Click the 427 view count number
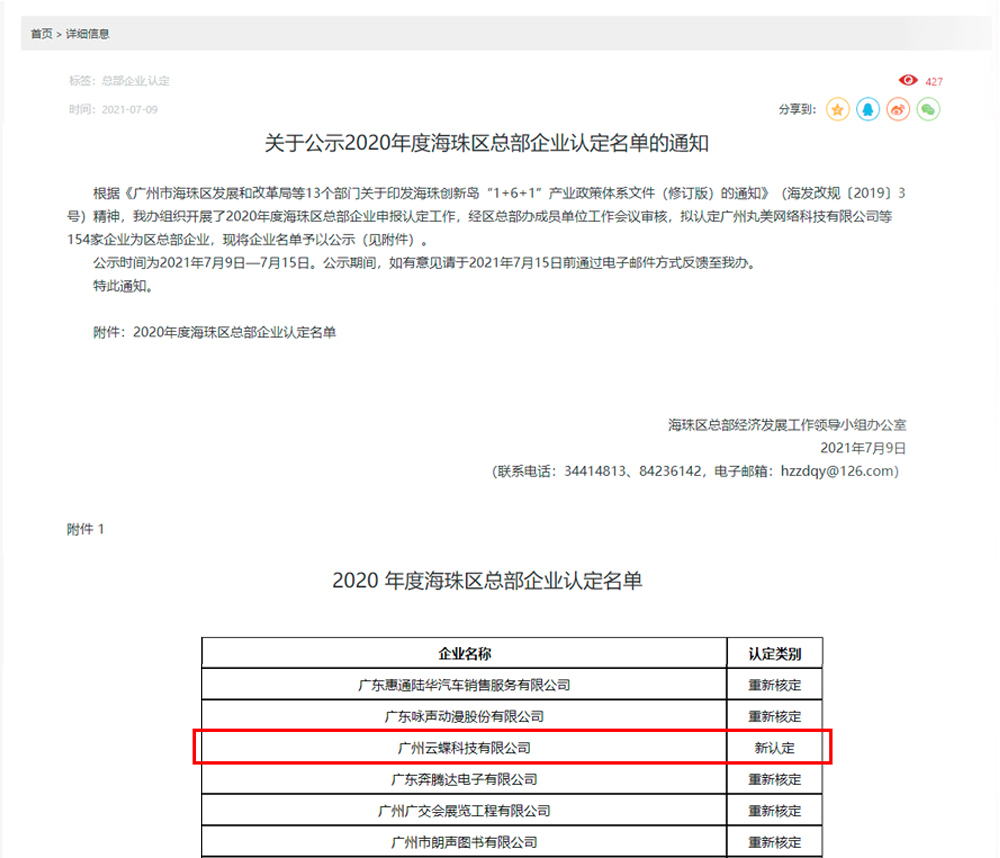The height and width of the screenshot is (858, 1000). (934, 82)
